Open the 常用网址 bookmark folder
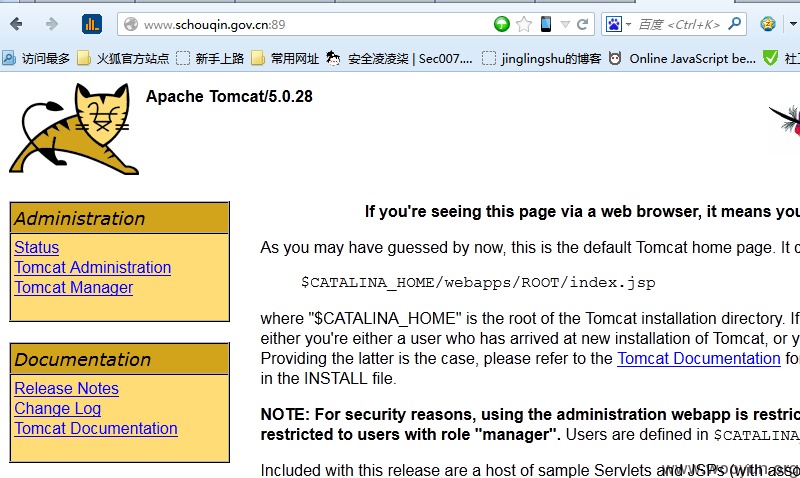 (285, 59)
